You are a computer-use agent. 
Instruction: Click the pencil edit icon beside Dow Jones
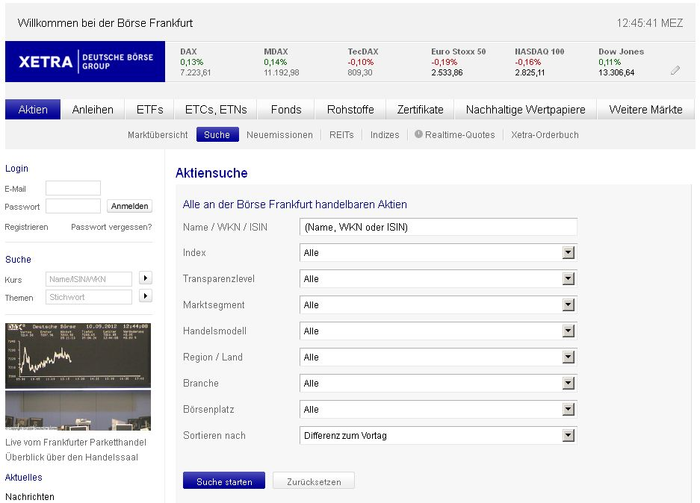[x=675, y=70]
